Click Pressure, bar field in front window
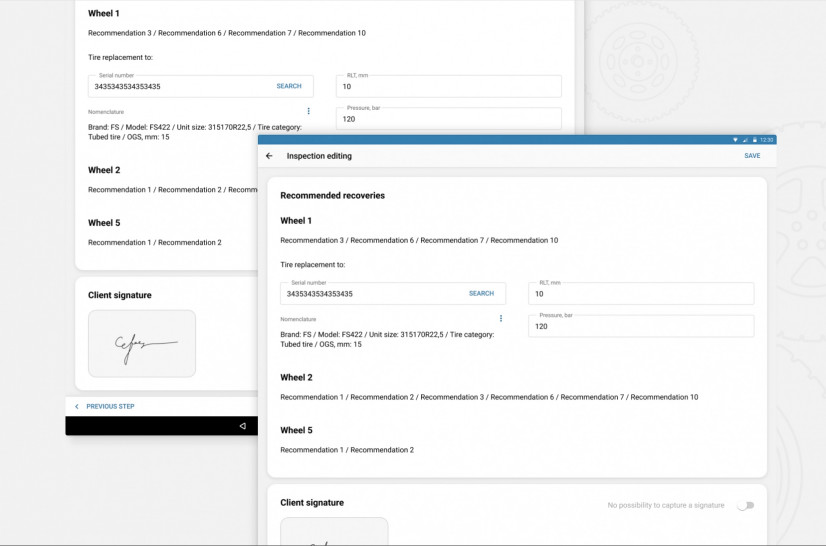Image resolution: width=826 pixels, height=546 pixels. (x=640, y=326)
